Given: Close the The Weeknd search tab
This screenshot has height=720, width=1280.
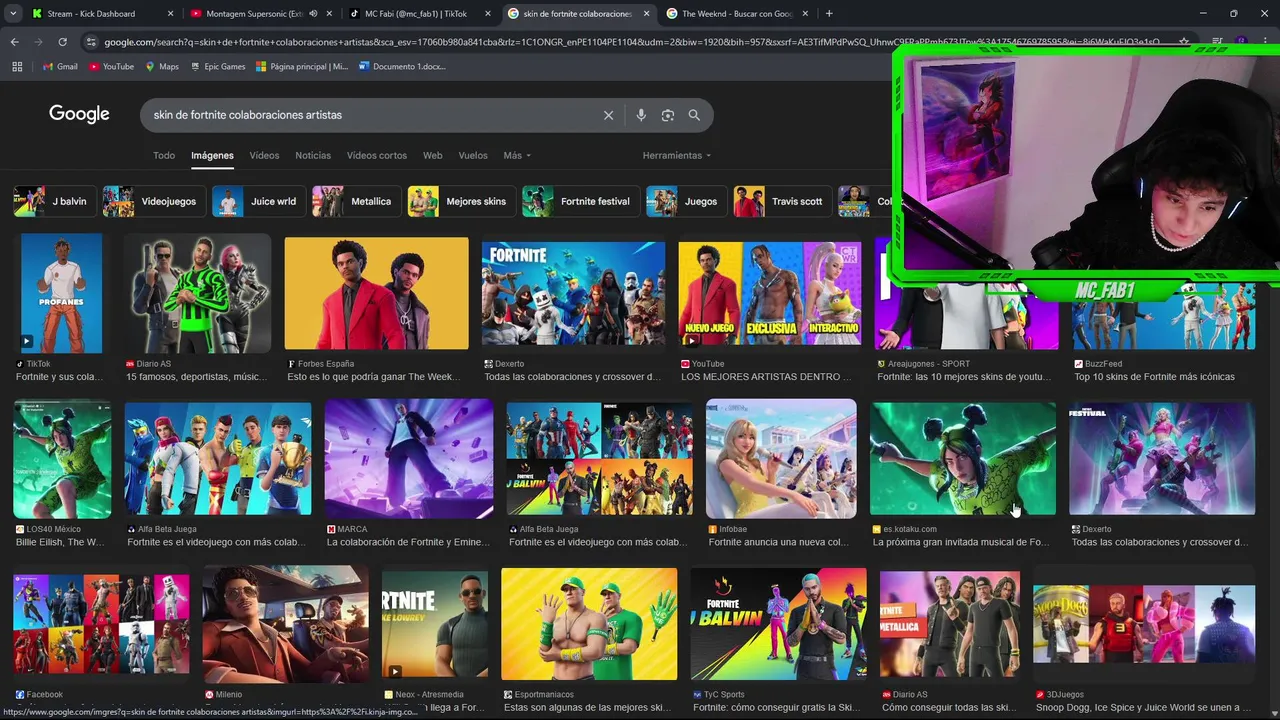Looking at the screenshot, I should coord(806,14).
